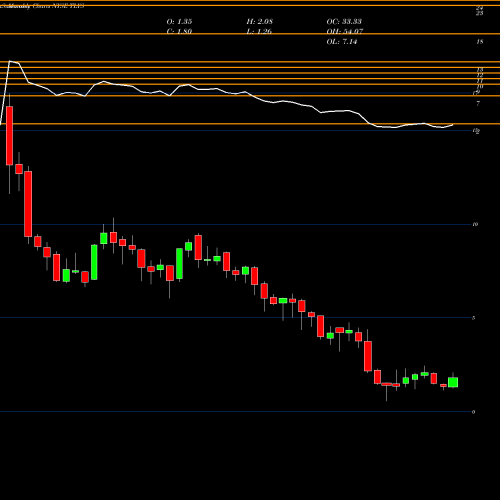
Task: Click the close price value C: 1.80
Action: coord(179,32)
